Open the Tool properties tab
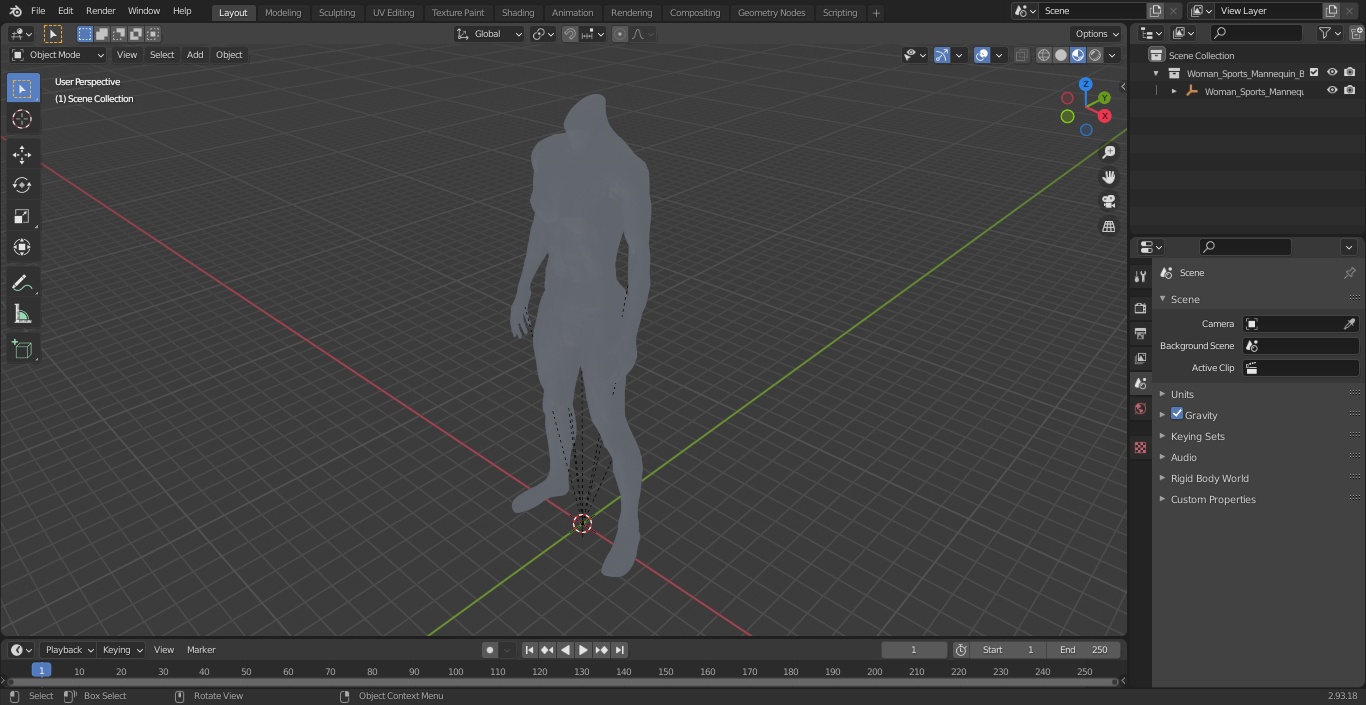This screenshot has width=1366, height=705. click(x=1140, y=276)
